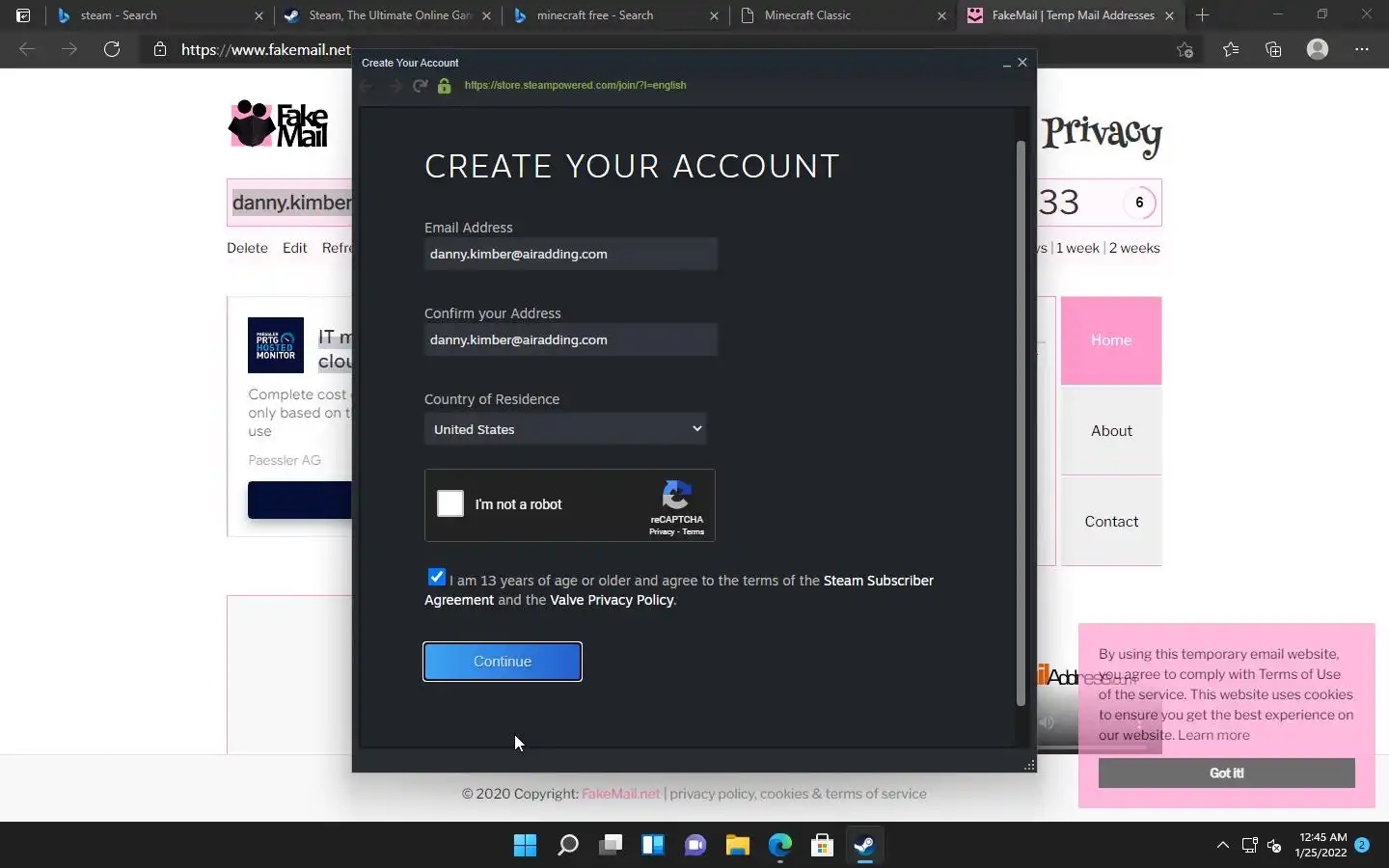Click the Delete link on FakeMail
The width and height of the screenshot is (1389, 868).
[x=247, y=248]
